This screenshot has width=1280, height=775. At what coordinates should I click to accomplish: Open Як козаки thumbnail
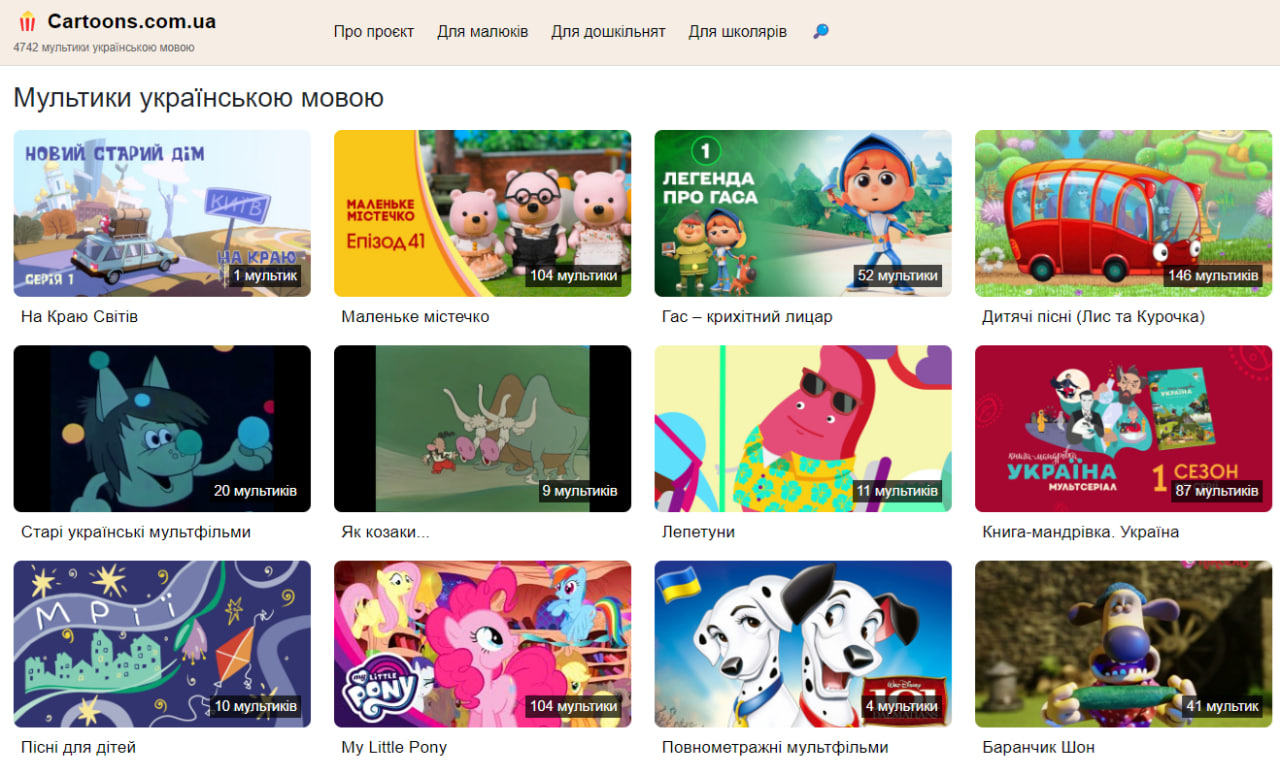pos(482,429)
